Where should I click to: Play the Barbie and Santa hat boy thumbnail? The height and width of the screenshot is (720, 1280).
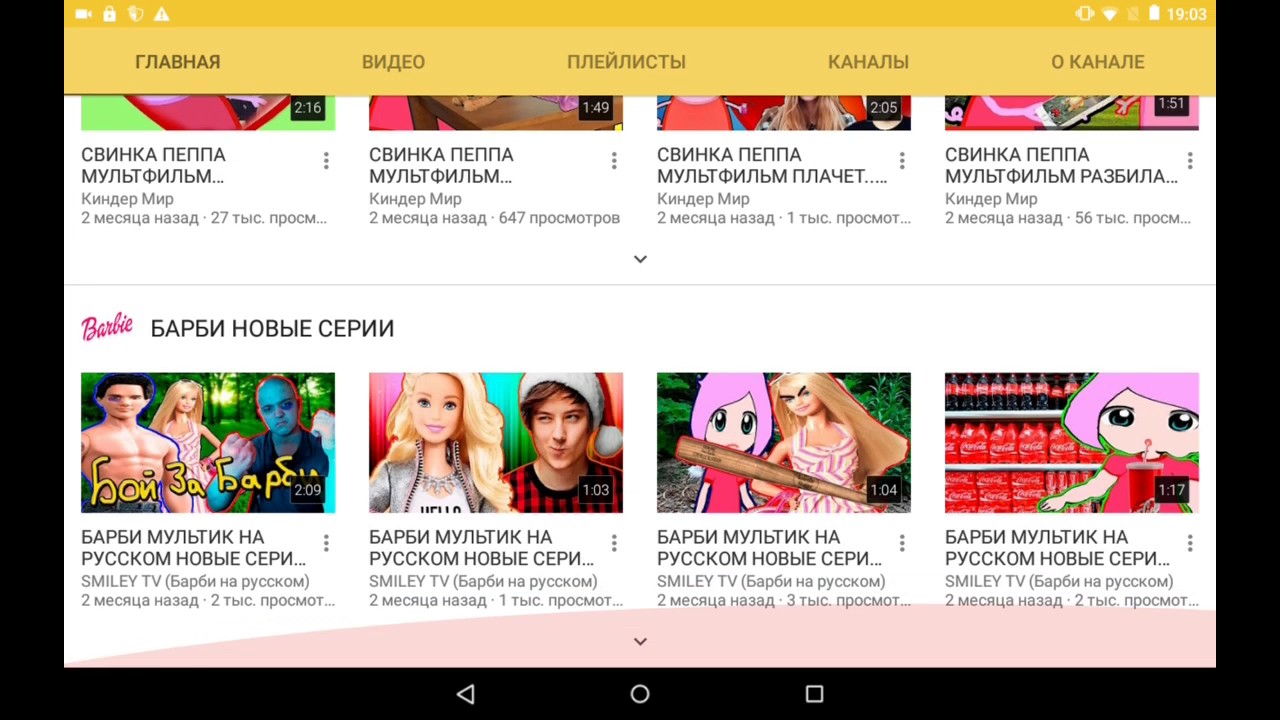click(x=496, y=443)
